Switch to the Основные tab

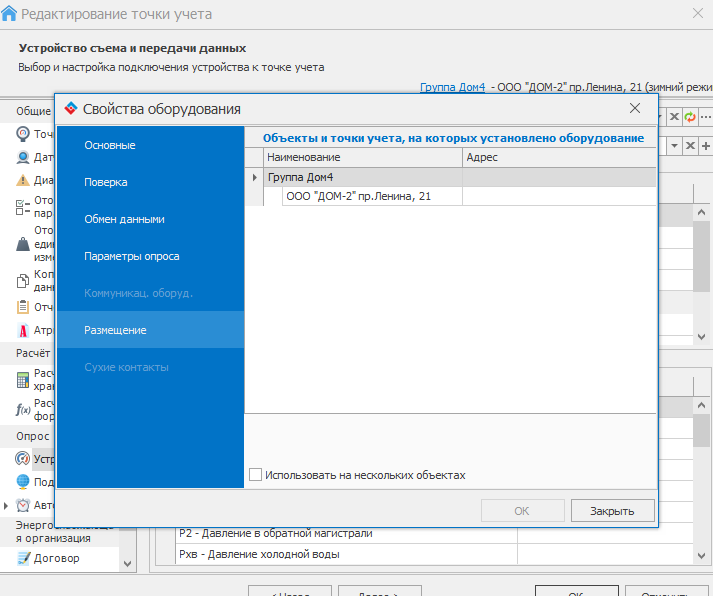point(110,145)
